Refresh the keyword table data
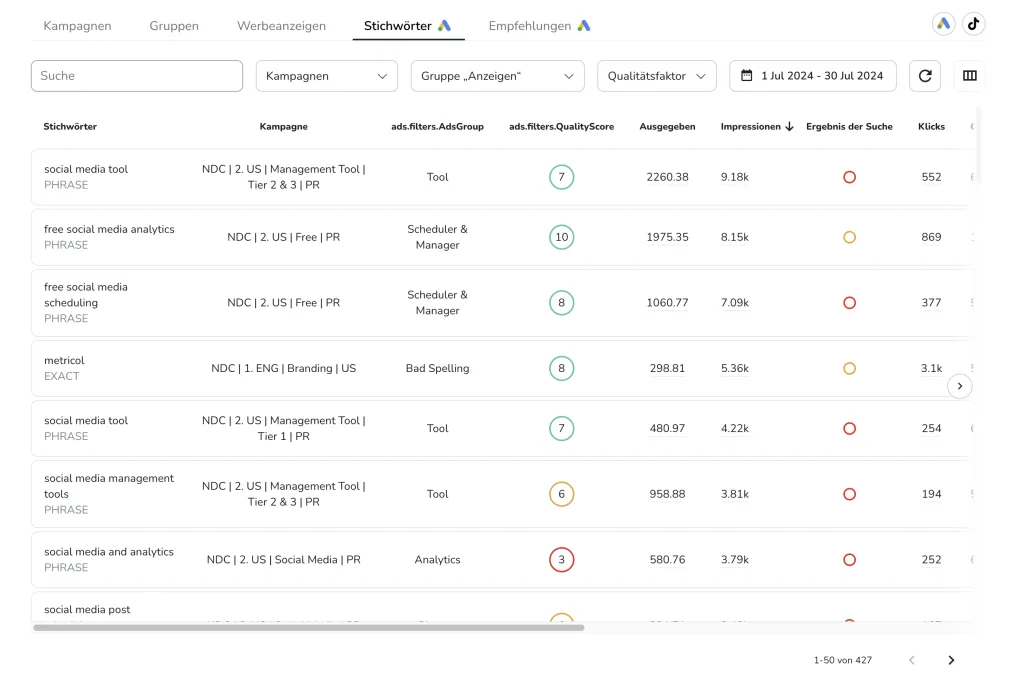This screenshot has height=691, width=1024. [x=924, y=76]
